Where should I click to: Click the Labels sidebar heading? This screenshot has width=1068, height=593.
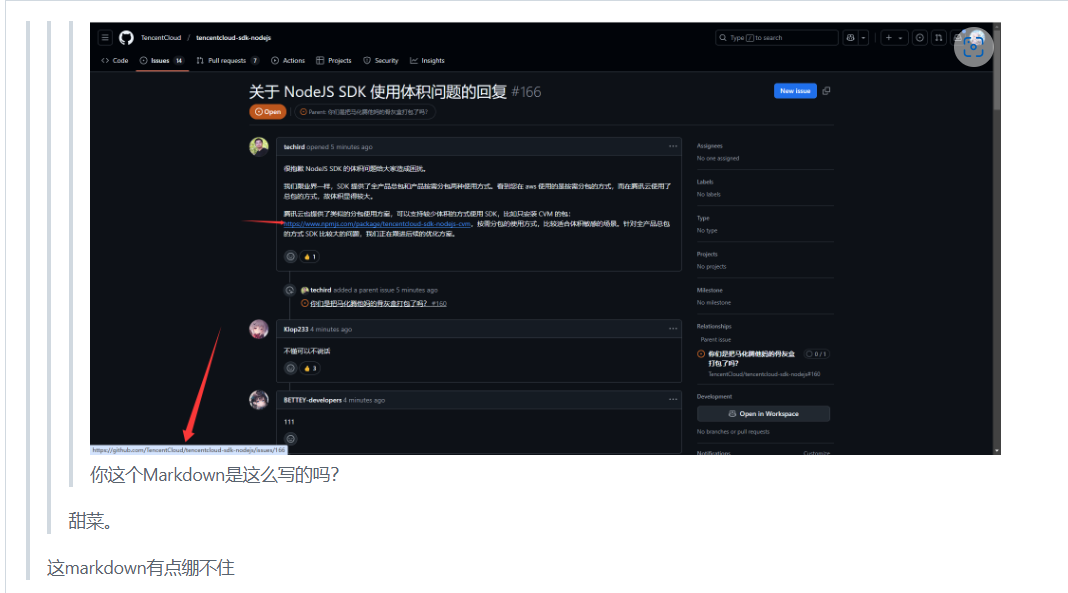(x=705, y=182)
